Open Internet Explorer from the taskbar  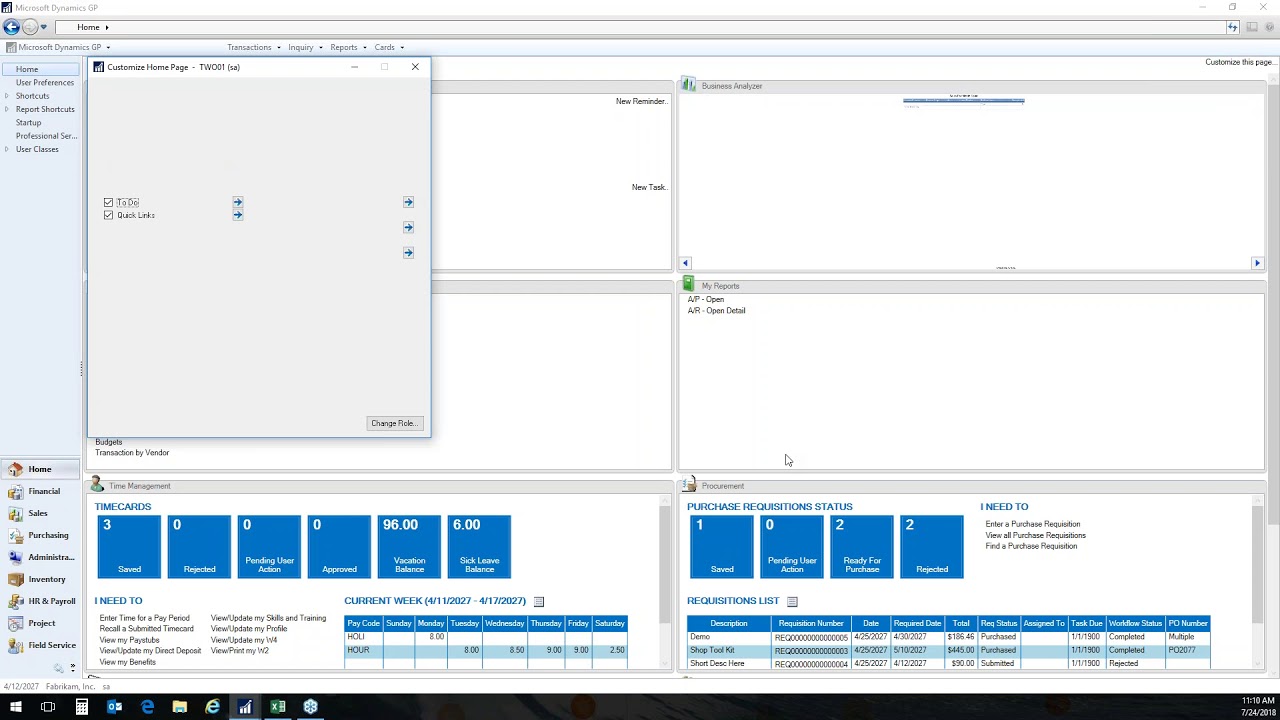[x=212, y=707]
